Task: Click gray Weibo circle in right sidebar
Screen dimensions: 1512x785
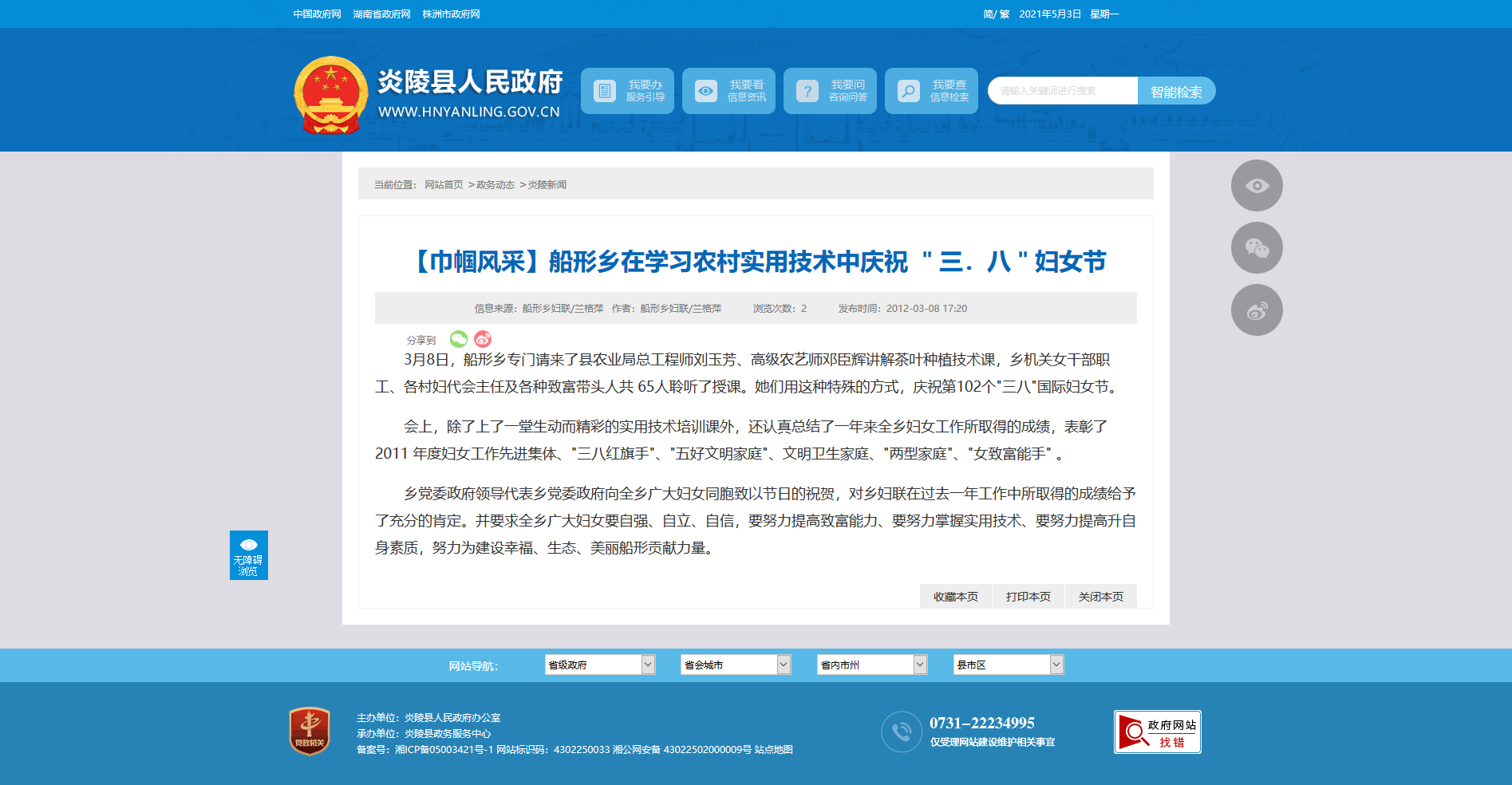Action: [1257, 310]
